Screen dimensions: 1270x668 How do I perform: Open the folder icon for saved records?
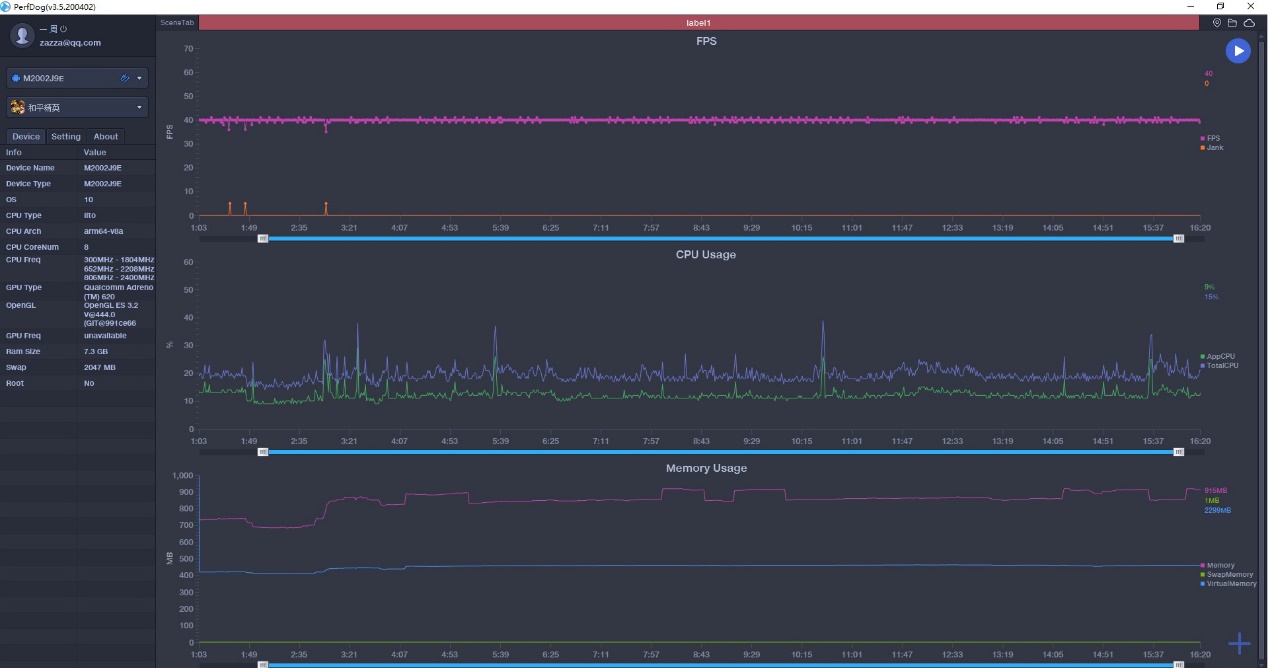pyautogui.click(x=1233, y=23)
